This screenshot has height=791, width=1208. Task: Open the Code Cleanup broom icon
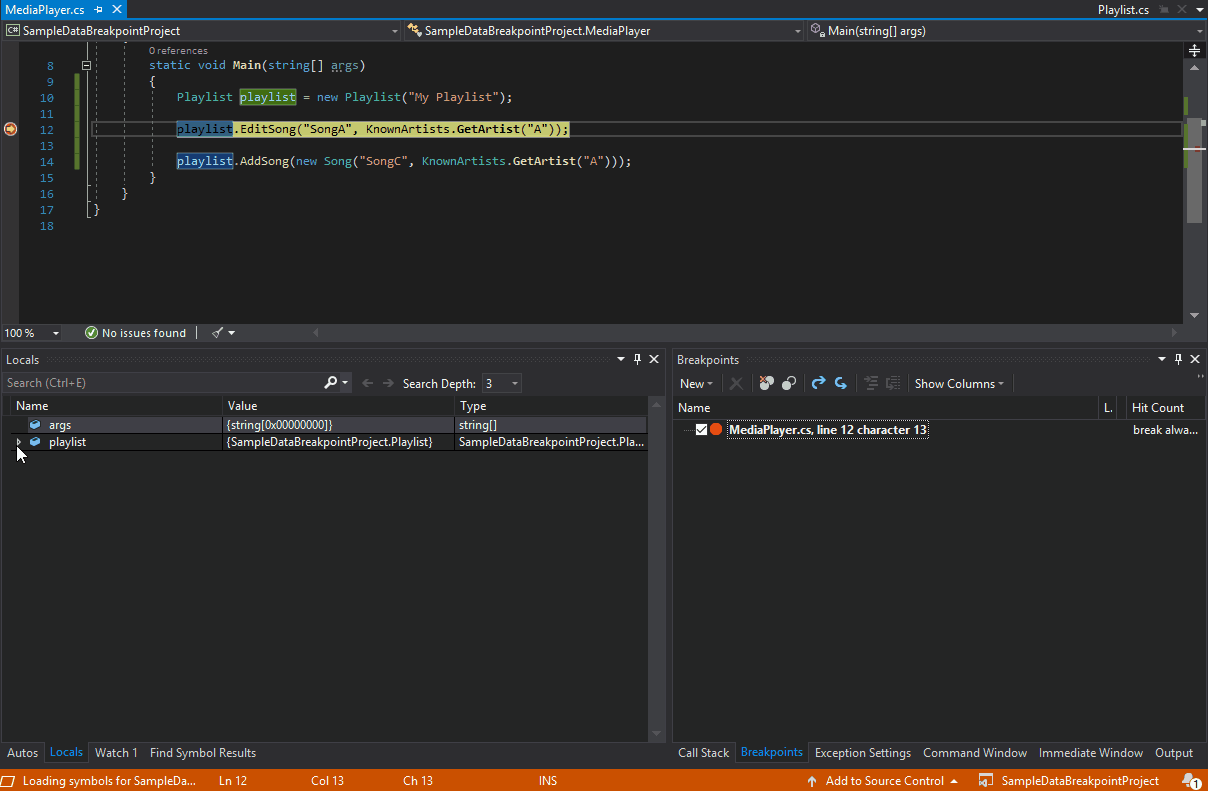point(215,332)
